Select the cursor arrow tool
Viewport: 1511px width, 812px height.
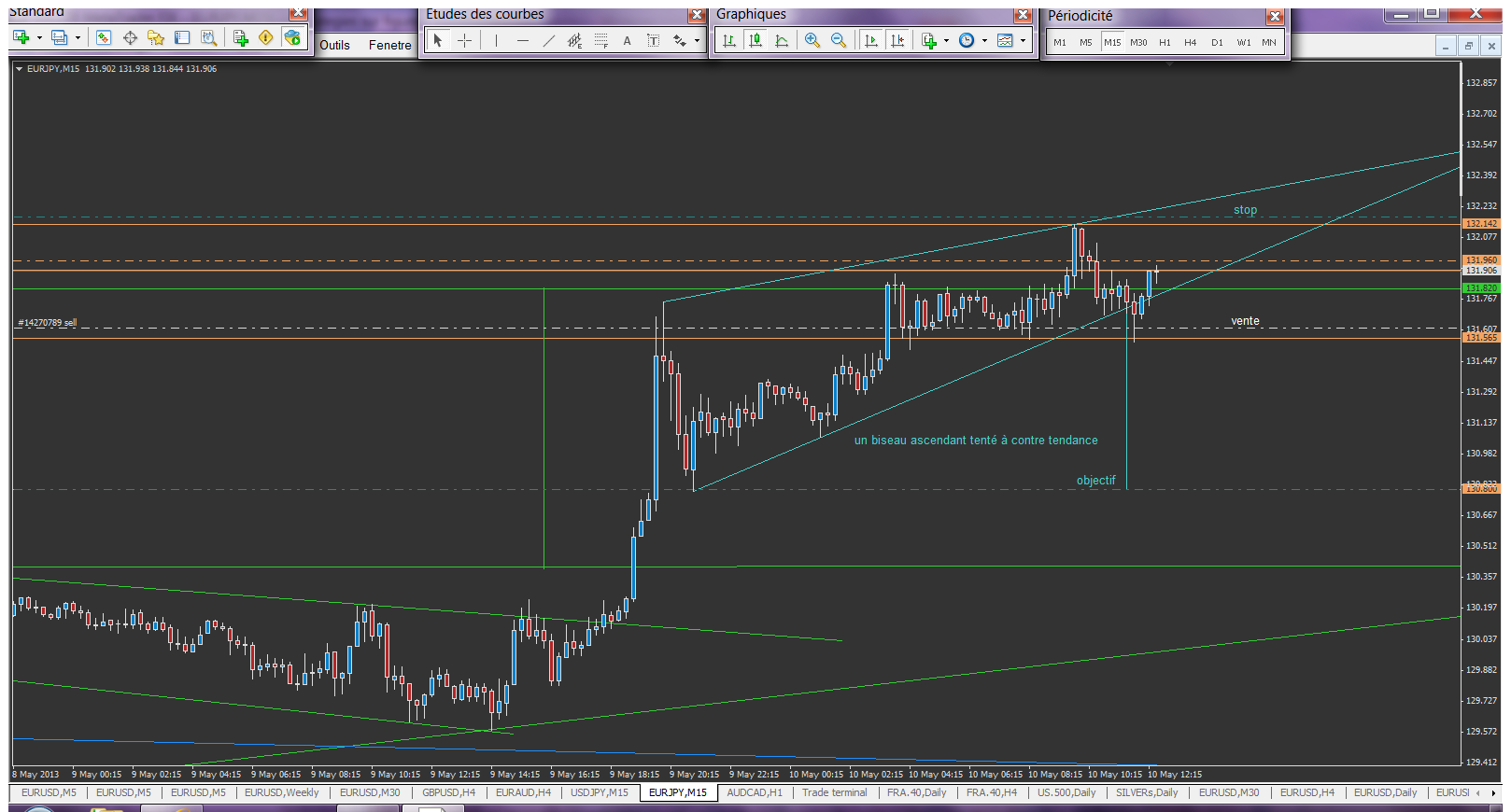(x=438, y=40)
